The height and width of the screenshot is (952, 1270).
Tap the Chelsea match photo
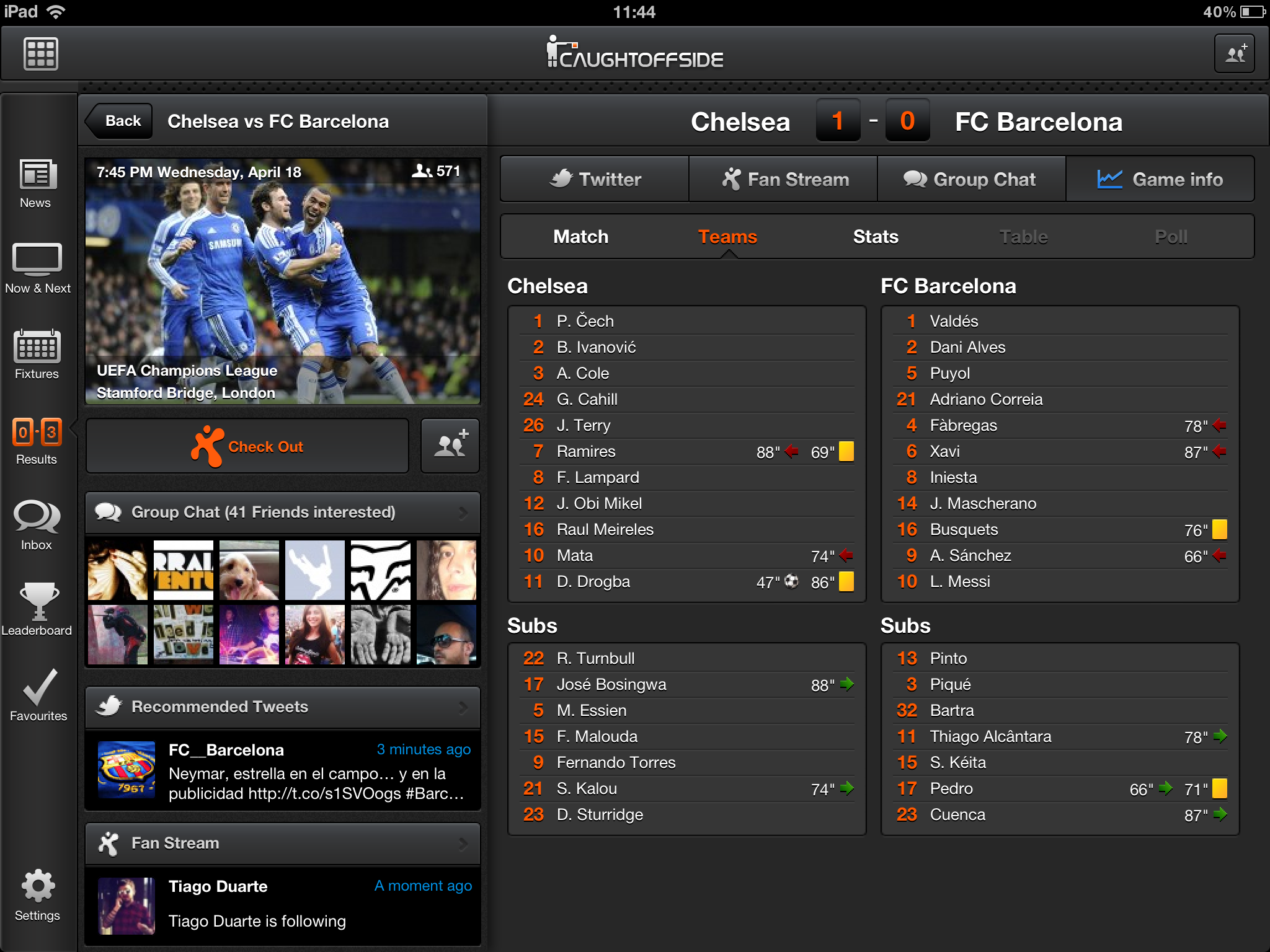(283, 281)
